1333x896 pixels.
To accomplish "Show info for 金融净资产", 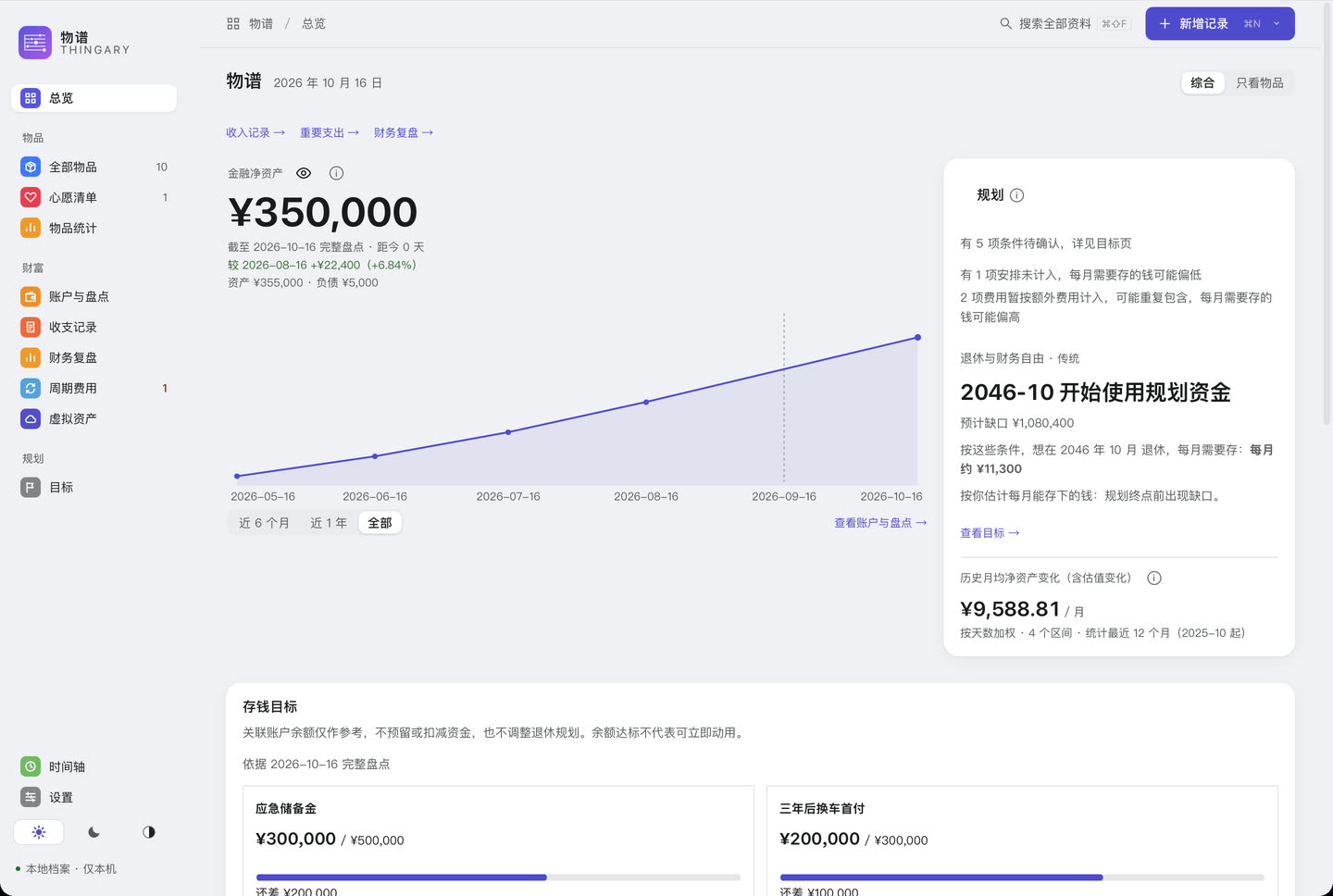I will (x=336, y=173).
